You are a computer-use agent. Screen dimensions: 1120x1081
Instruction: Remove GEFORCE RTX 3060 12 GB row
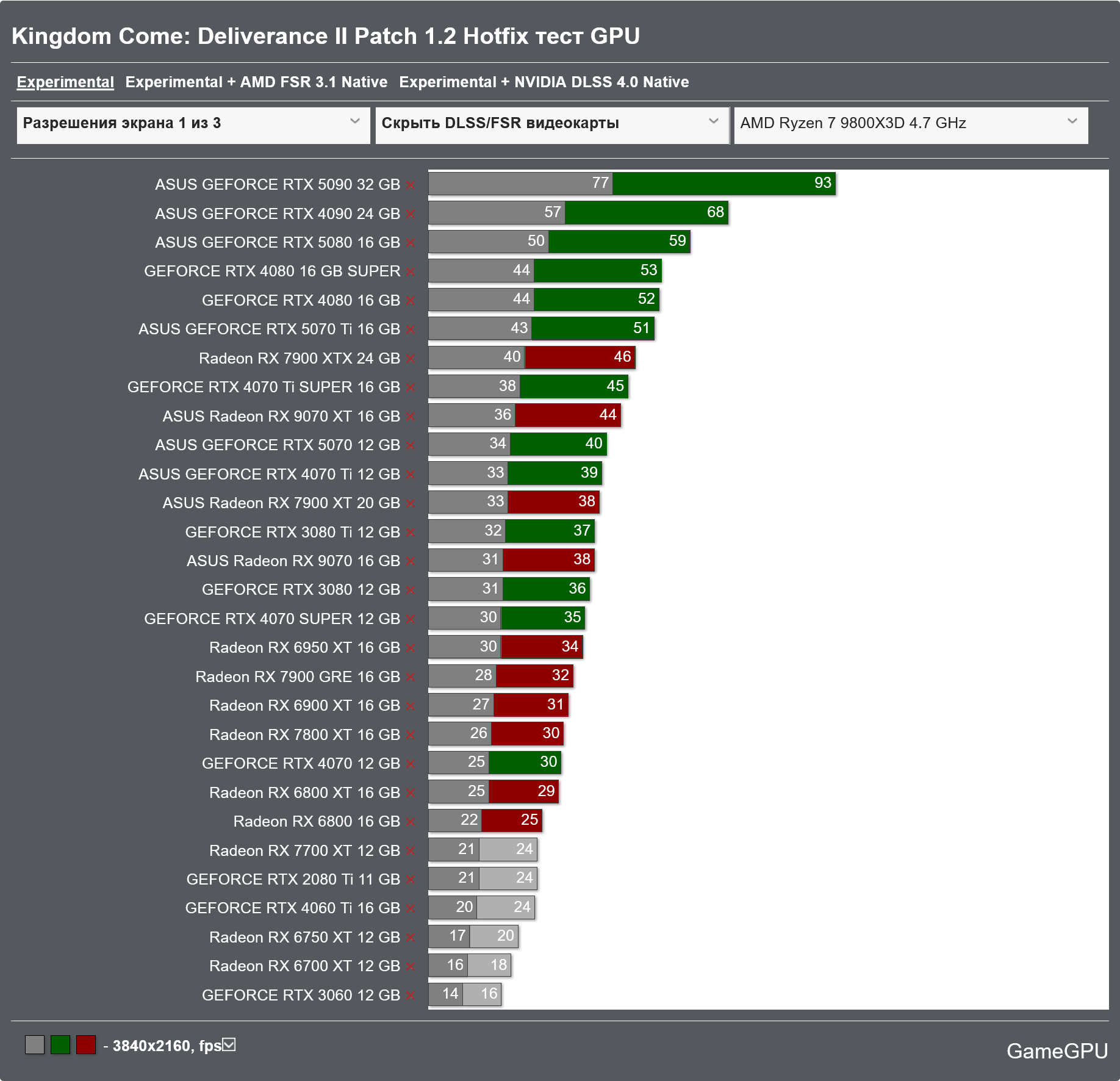point(411,996)
